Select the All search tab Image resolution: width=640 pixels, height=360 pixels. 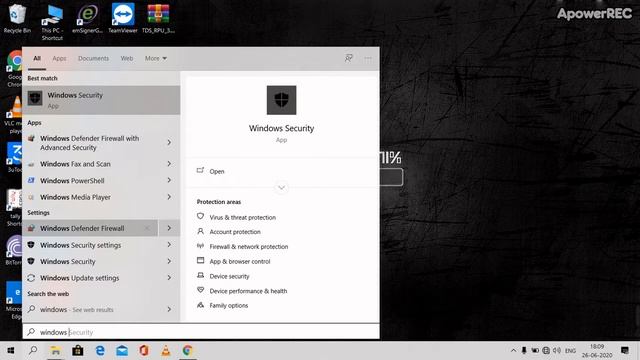[x=37, y=58]
